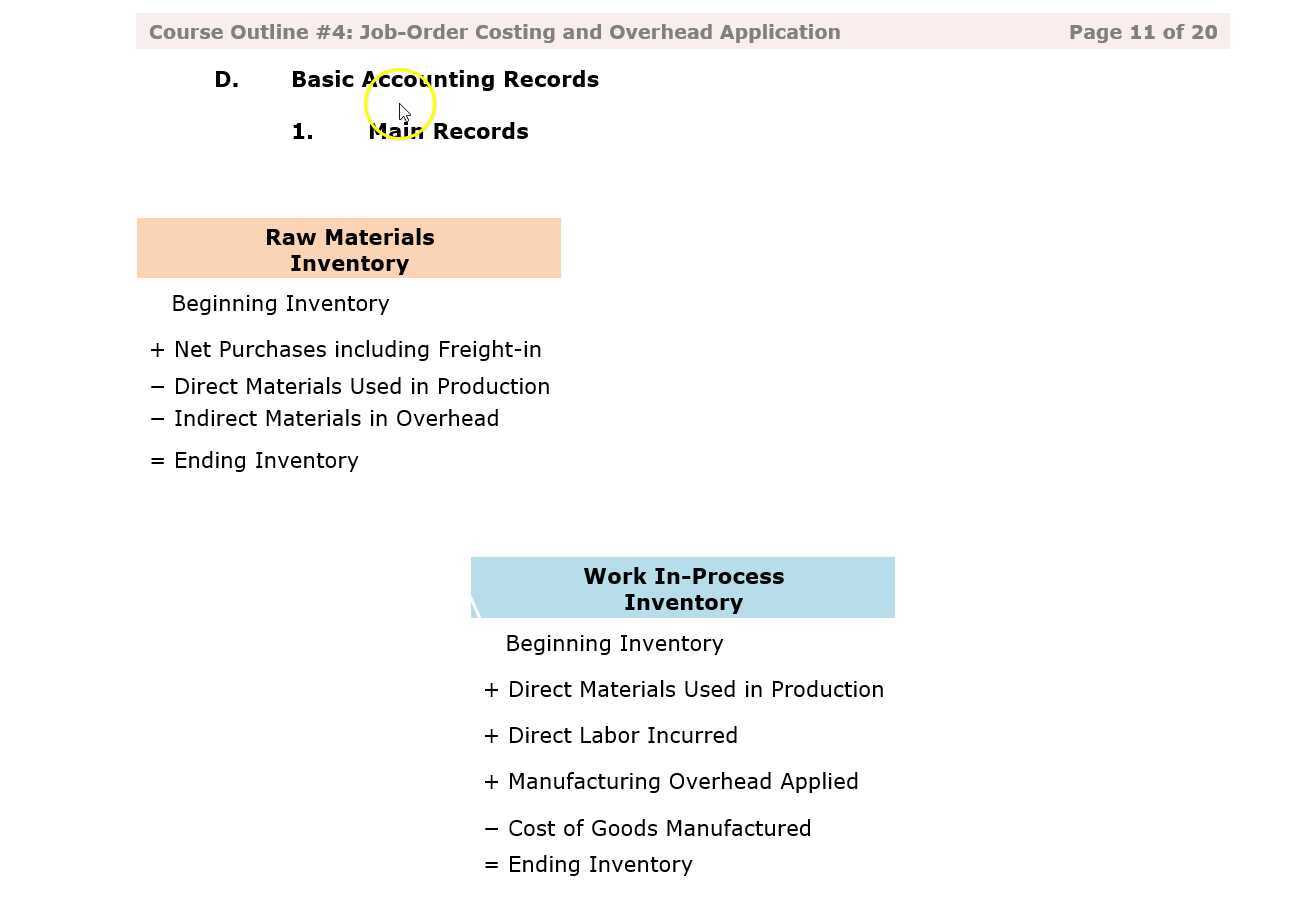Click the Cost of Goods Manufactured line
Viewport: 1306px width, 914px height.
(x=660, y=828)
